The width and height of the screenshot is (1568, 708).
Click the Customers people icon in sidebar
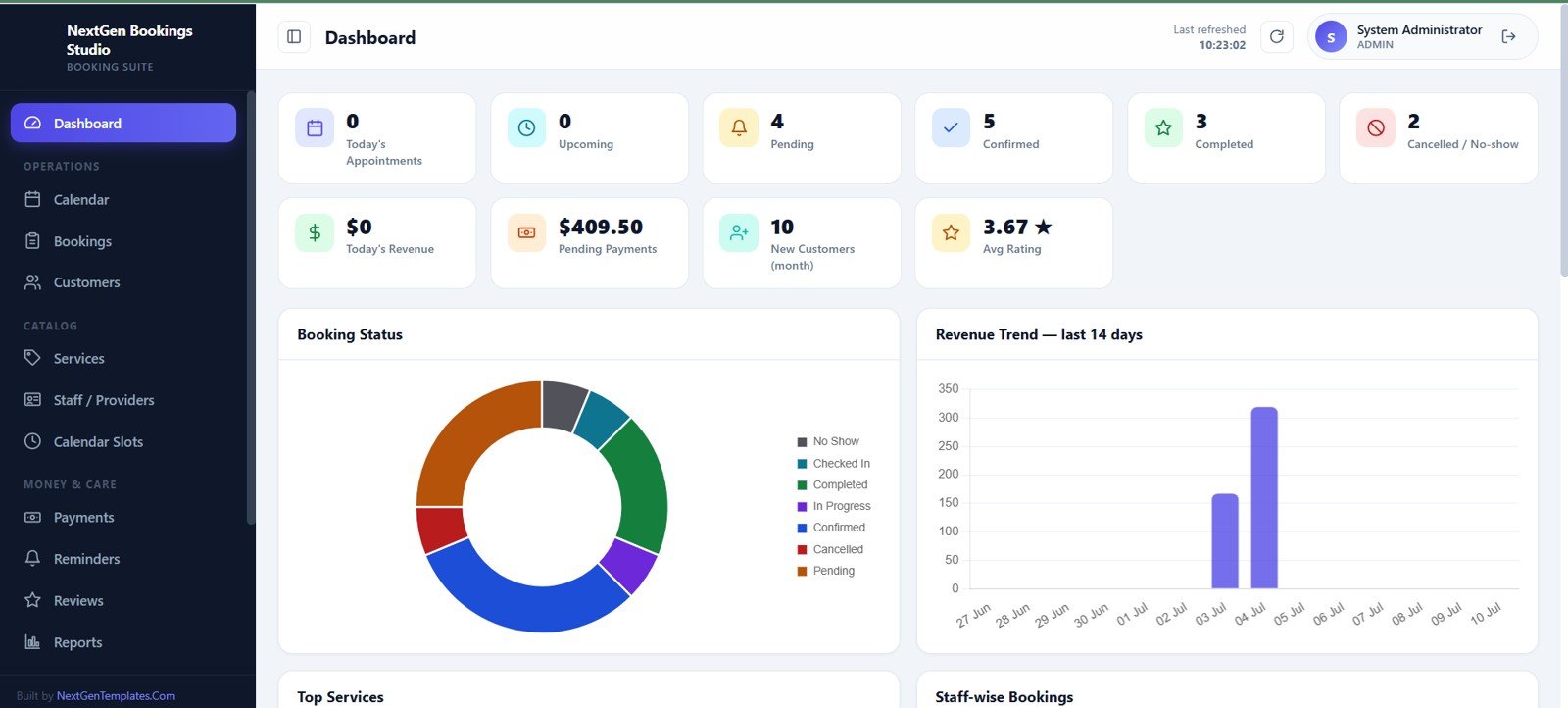coord(32,282)
